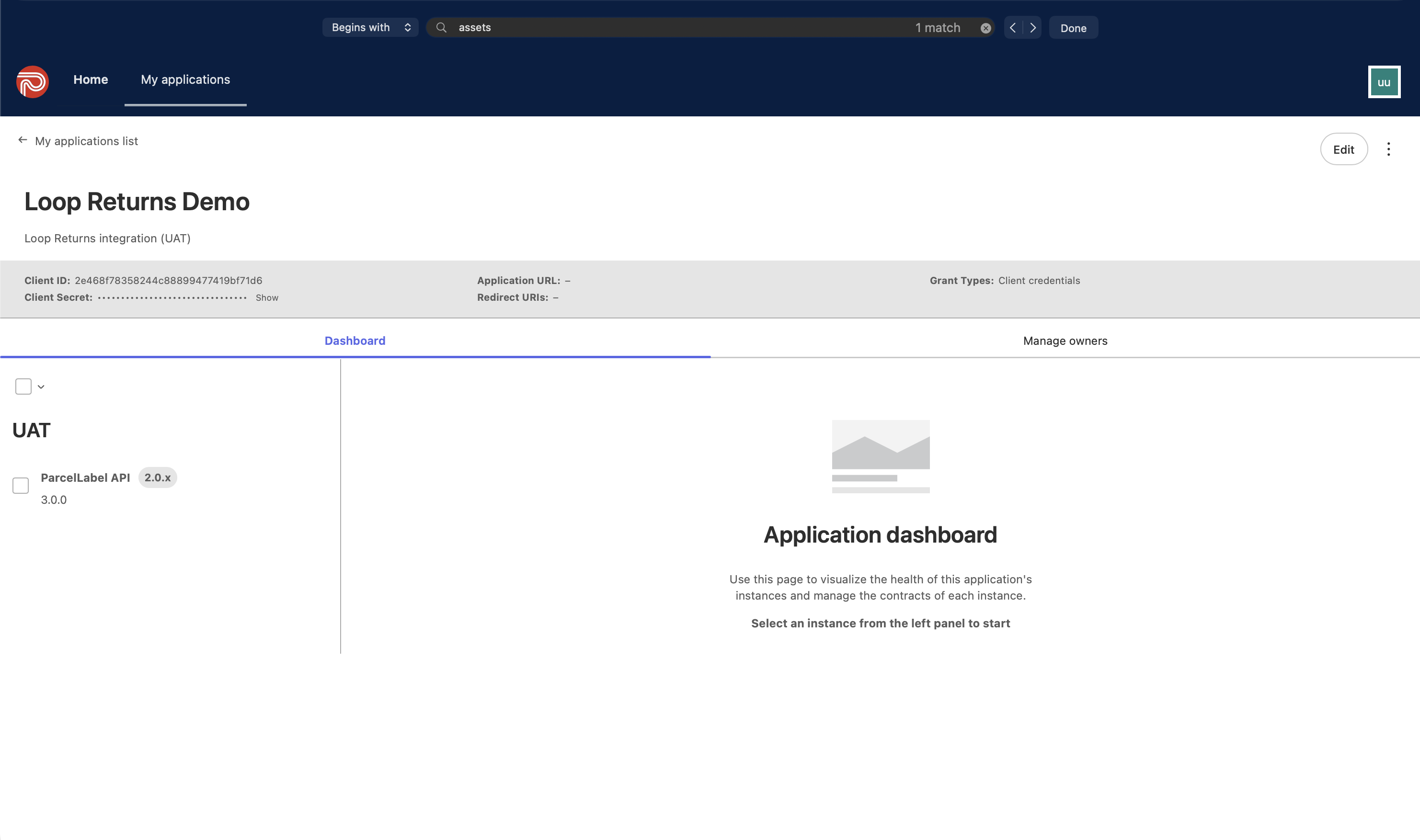Click the back arrow icon
This screenshot has width=1420, height=840.
23,140
